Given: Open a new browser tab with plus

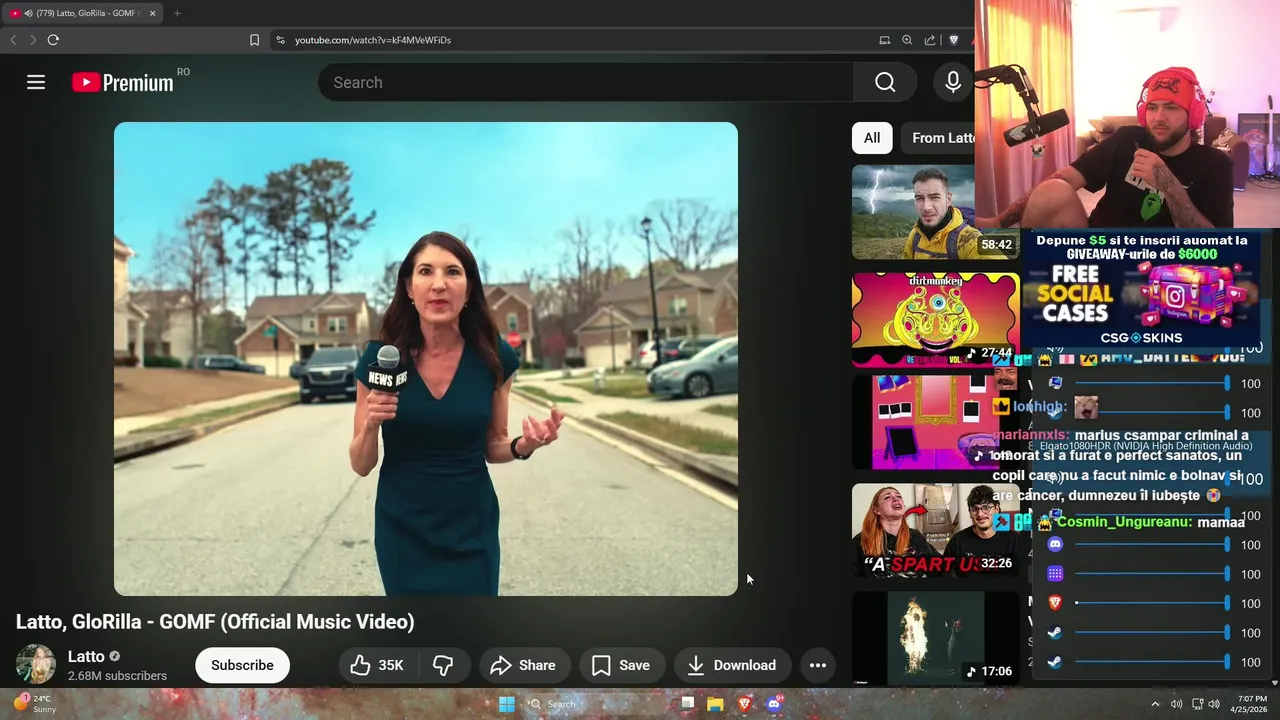Looking at the screenshot, I should click(x=177, y=13).
